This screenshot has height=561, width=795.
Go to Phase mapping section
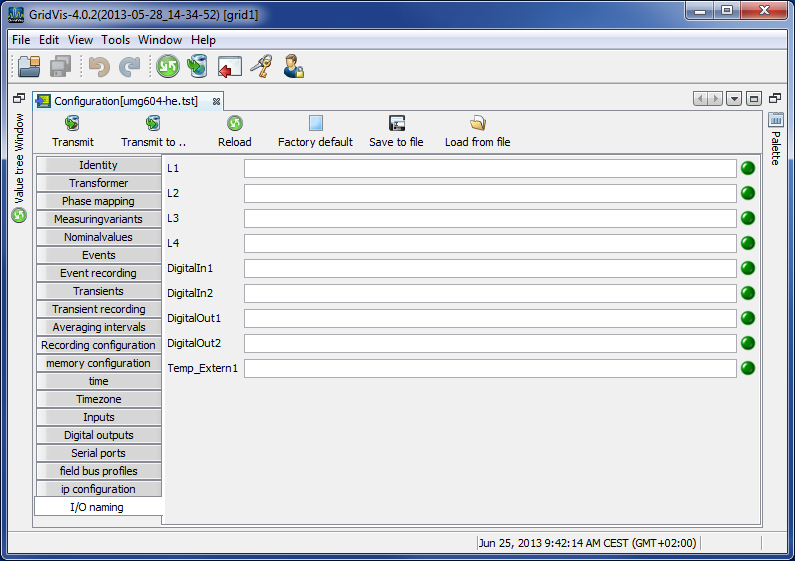(x=98, y=201)
